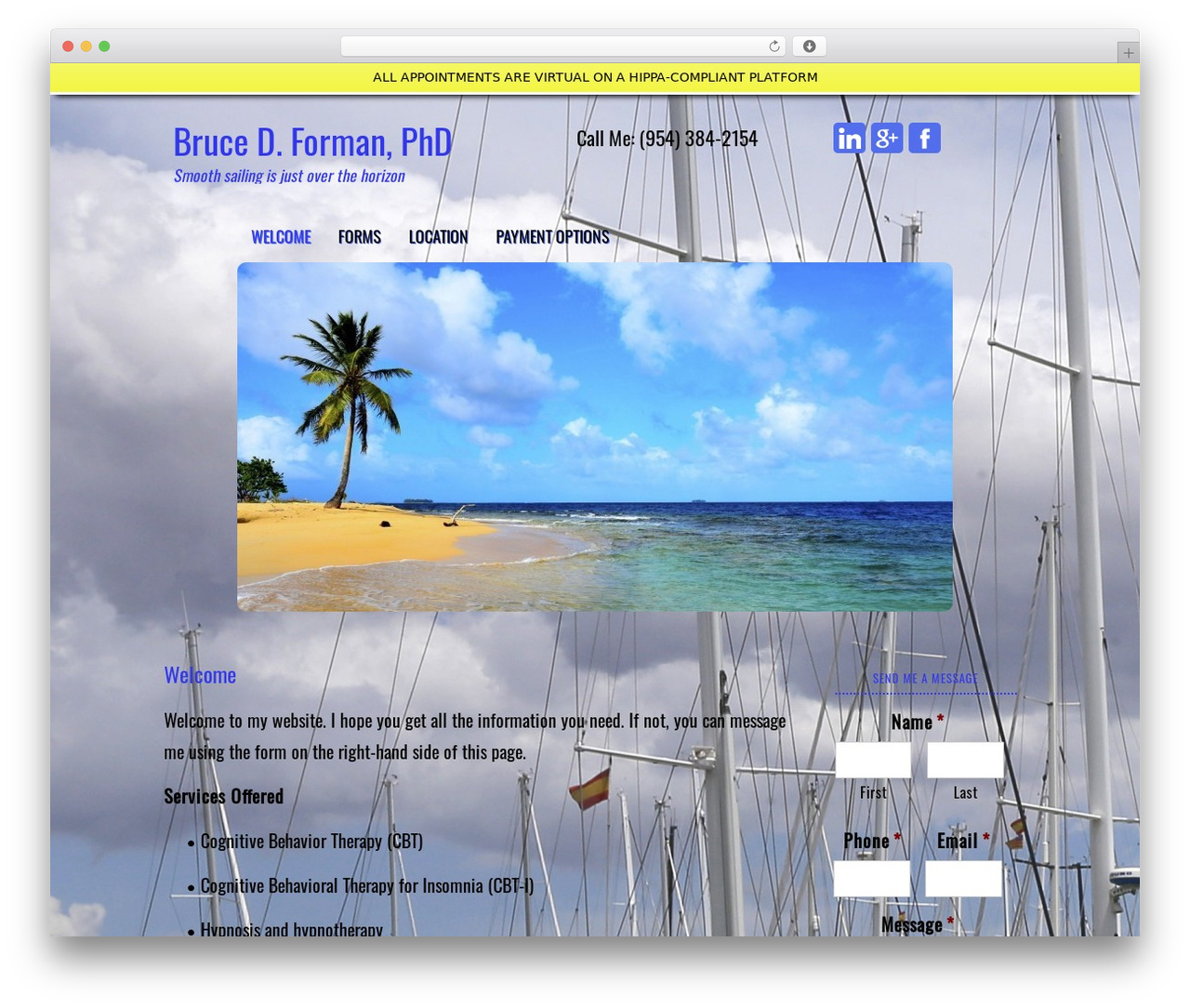The height and width of the screenshot is (1008, 1190).
Task: Click the browser download icon
Action: pyautogui.click(x=810, y=46)
